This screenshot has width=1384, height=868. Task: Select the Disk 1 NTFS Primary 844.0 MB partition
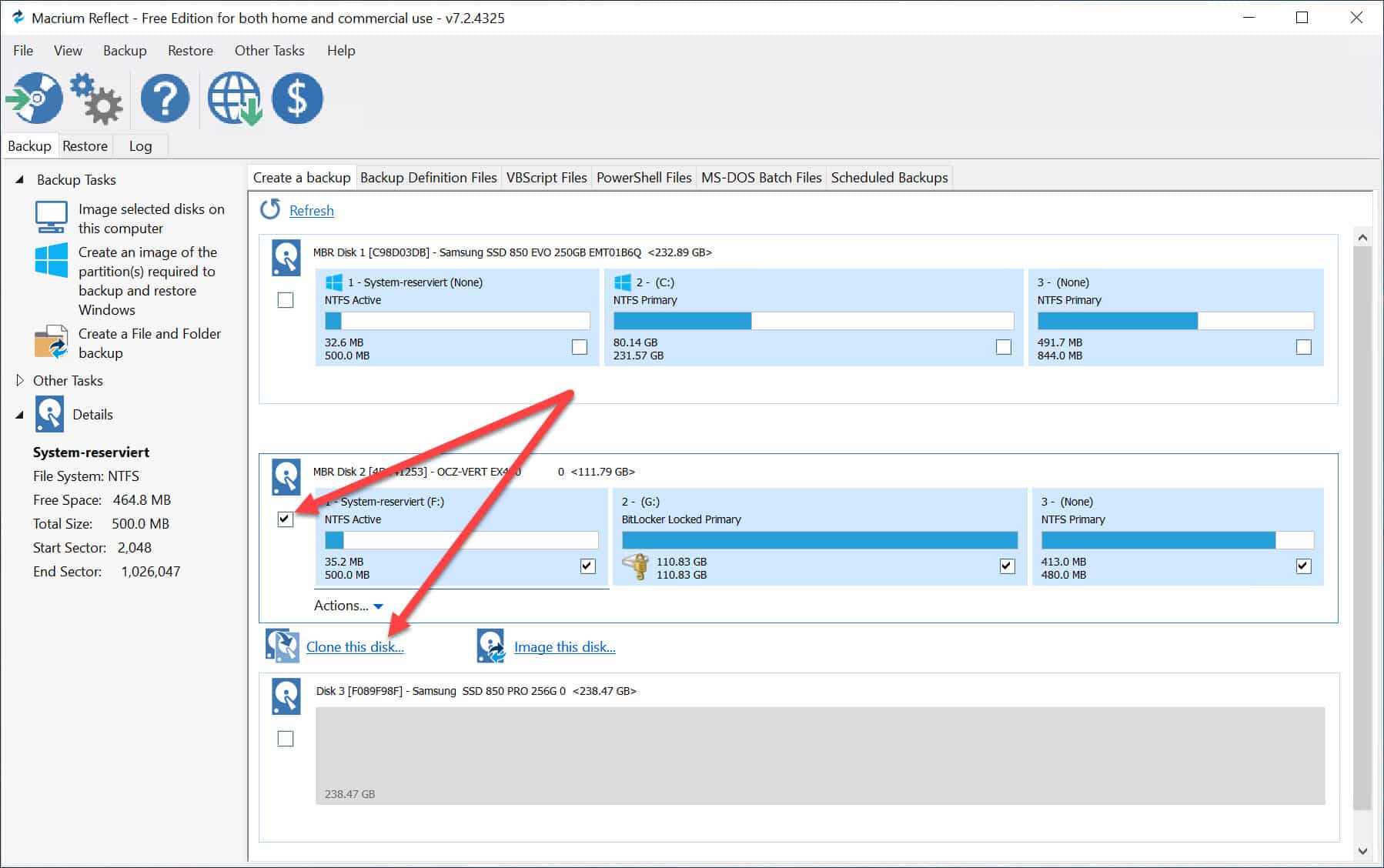1176,317
